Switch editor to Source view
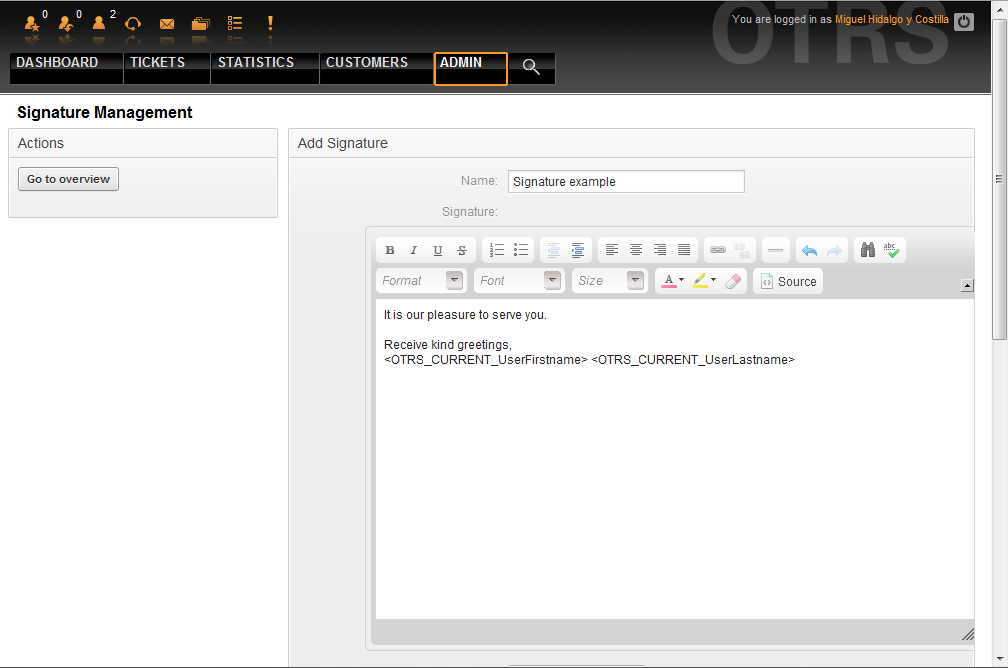This screenshot has width=1008, height=668. (788, 281)
